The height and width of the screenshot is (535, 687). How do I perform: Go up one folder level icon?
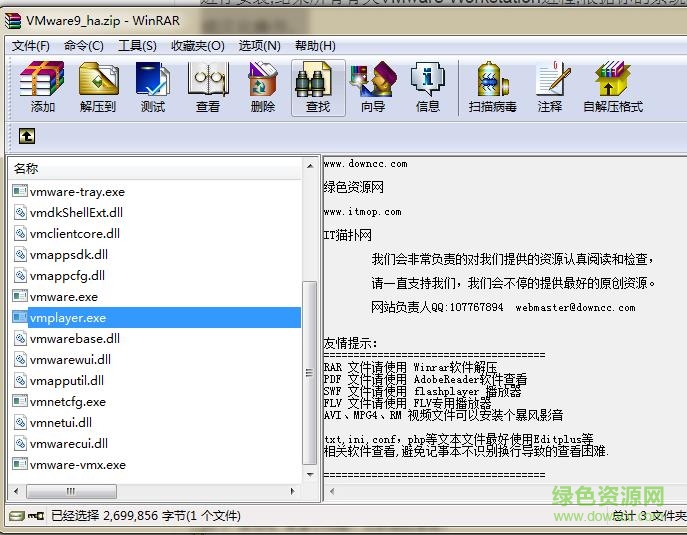point(27,136)
